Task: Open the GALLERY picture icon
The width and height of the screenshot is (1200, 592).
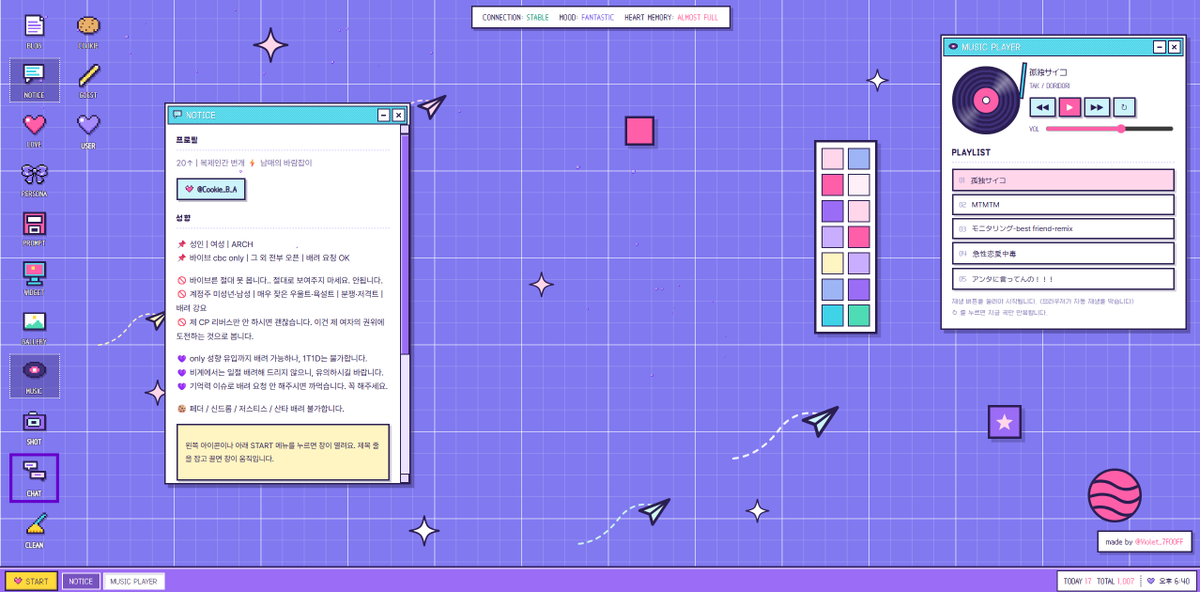Action: coord(34,326)
